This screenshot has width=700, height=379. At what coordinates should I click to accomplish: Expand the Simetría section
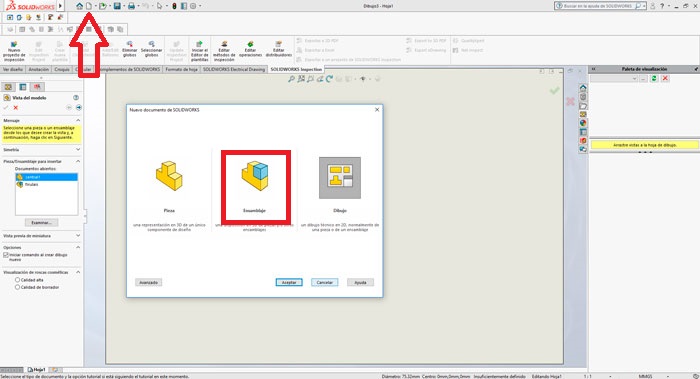tap(78, 150)
